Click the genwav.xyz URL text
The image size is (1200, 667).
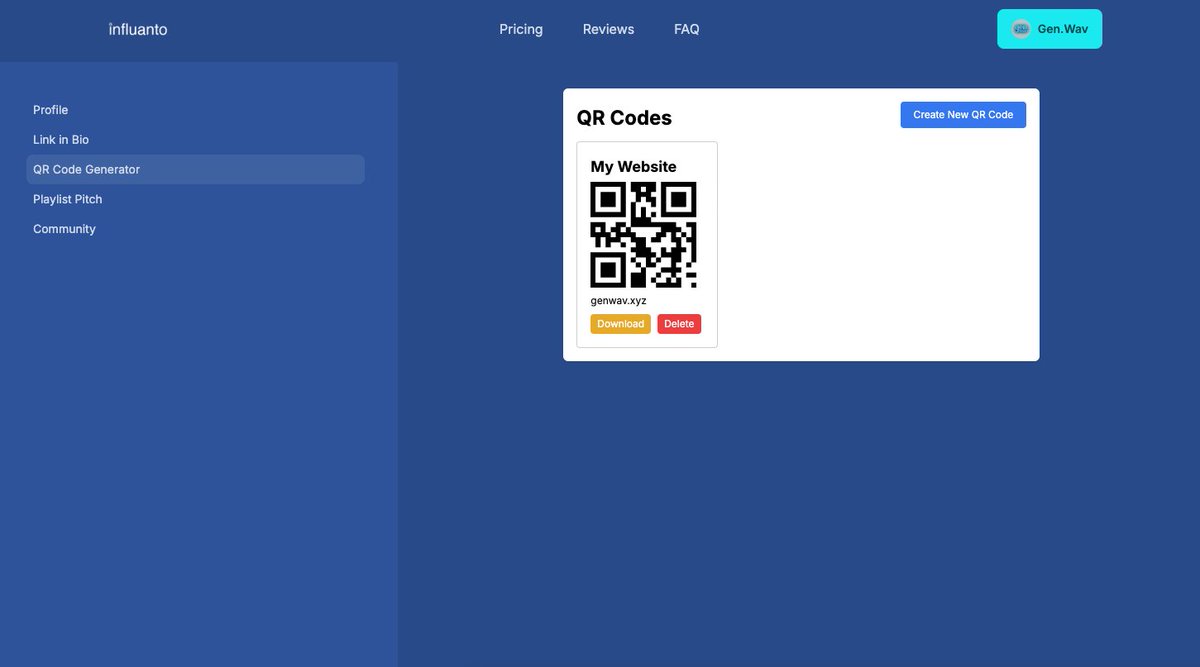pos(618,300)
